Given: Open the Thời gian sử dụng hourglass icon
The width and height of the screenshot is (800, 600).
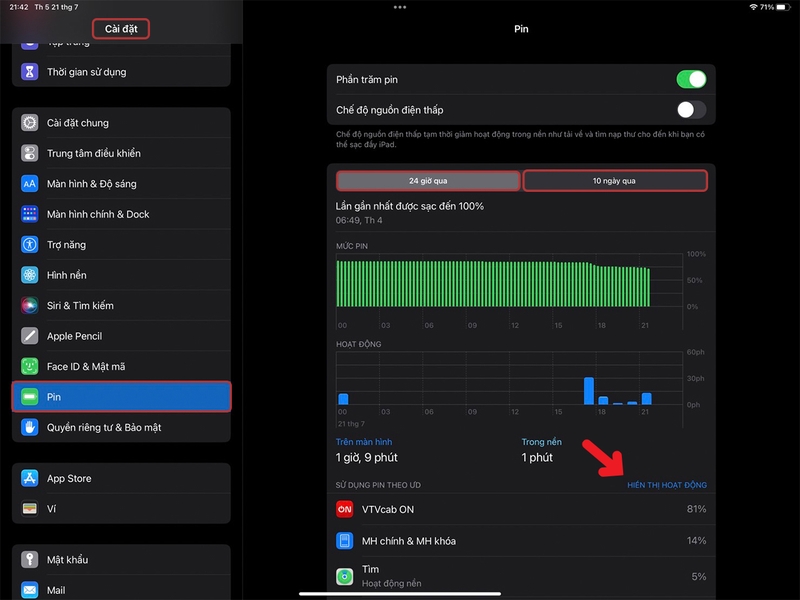Looking at the screenshot, I should click(x=30, y=72).
